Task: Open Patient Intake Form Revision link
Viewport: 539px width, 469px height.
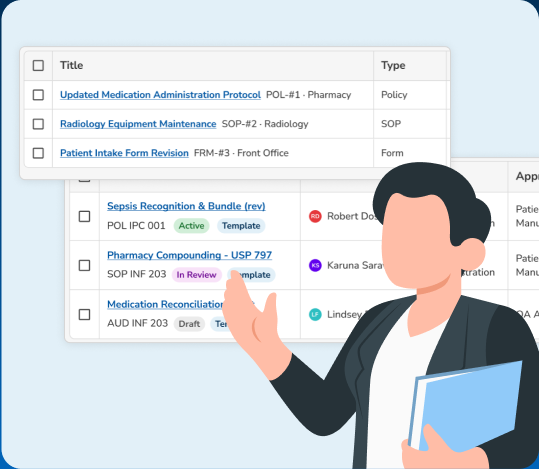Action: tap(124, 153)
